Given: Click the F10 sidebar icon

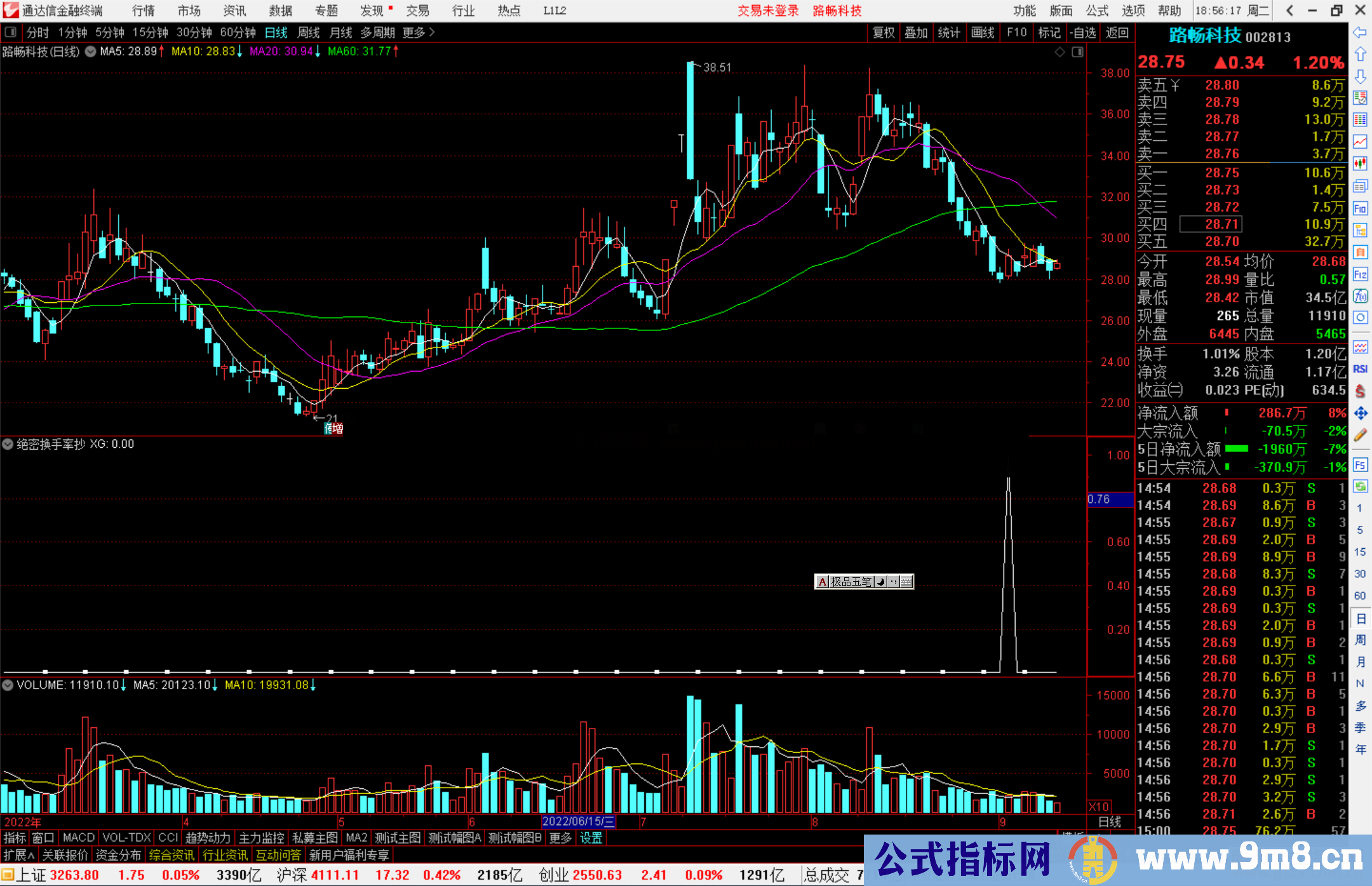Looking at the screenshot, I should coord(1360,208).
